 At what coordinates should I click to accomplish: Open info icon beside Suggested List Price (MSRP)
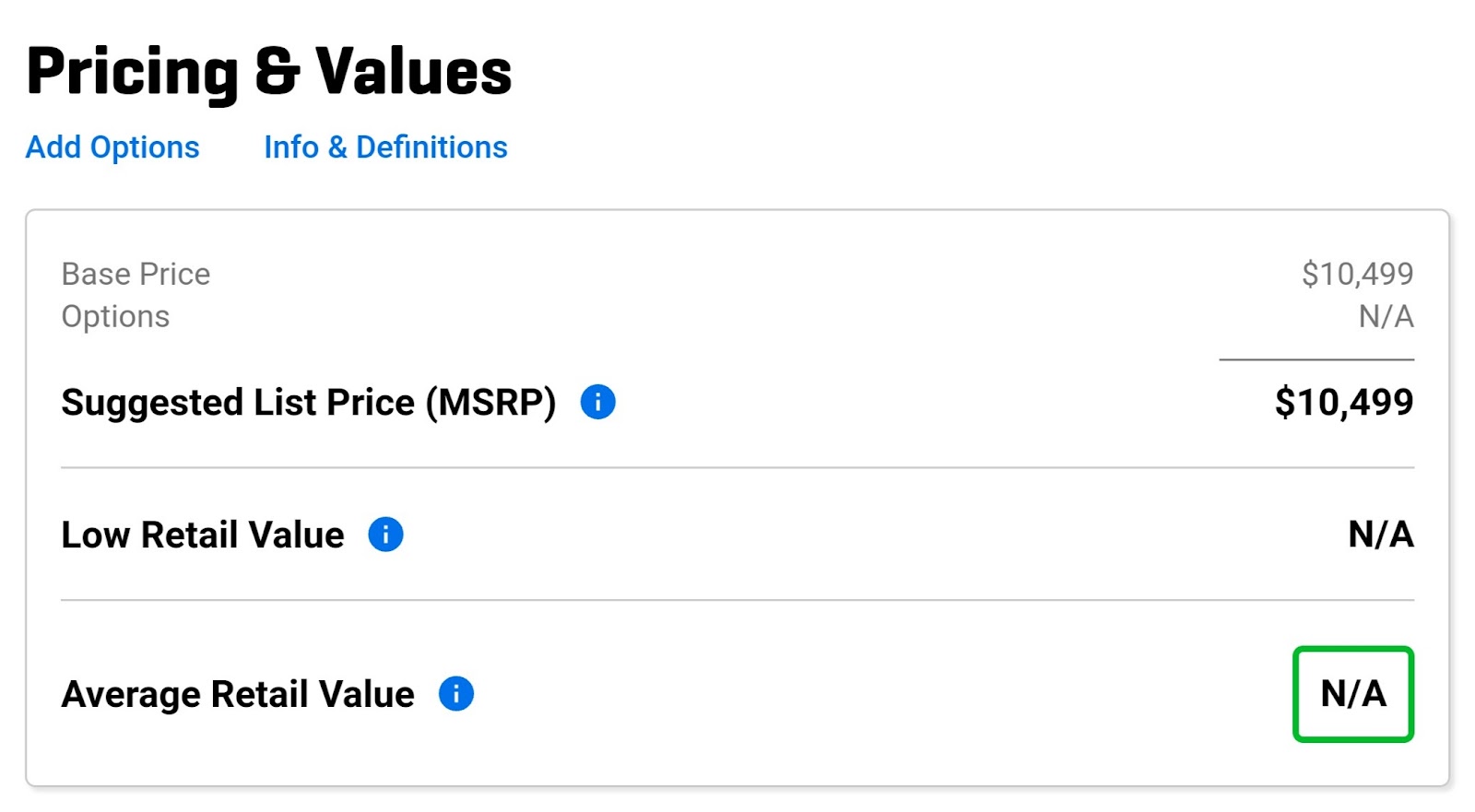click(597, 402)
